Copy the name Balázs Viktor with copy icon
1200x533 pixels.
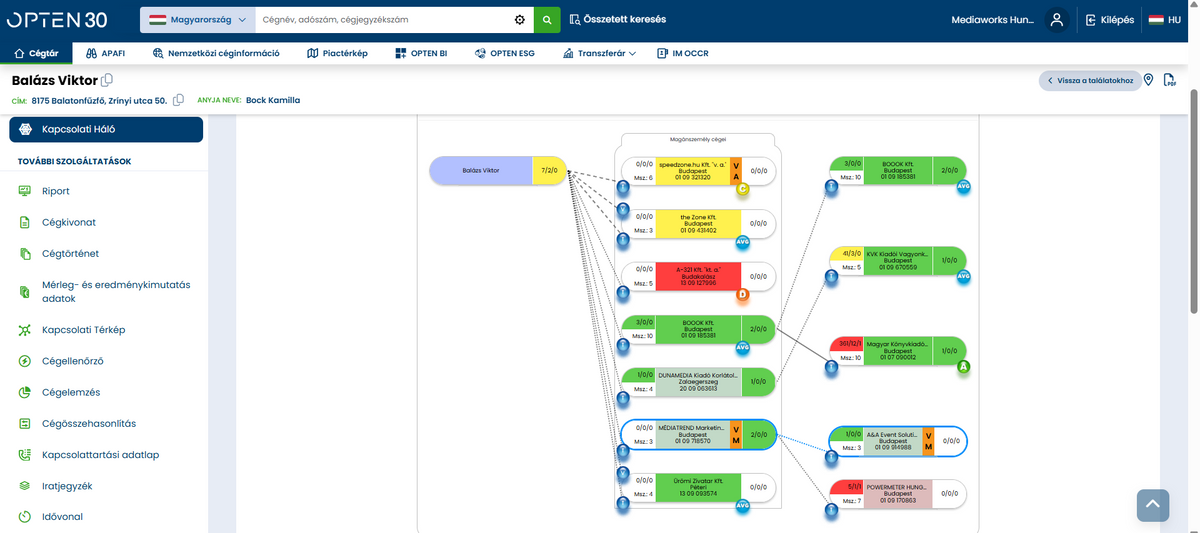point(107,80)
